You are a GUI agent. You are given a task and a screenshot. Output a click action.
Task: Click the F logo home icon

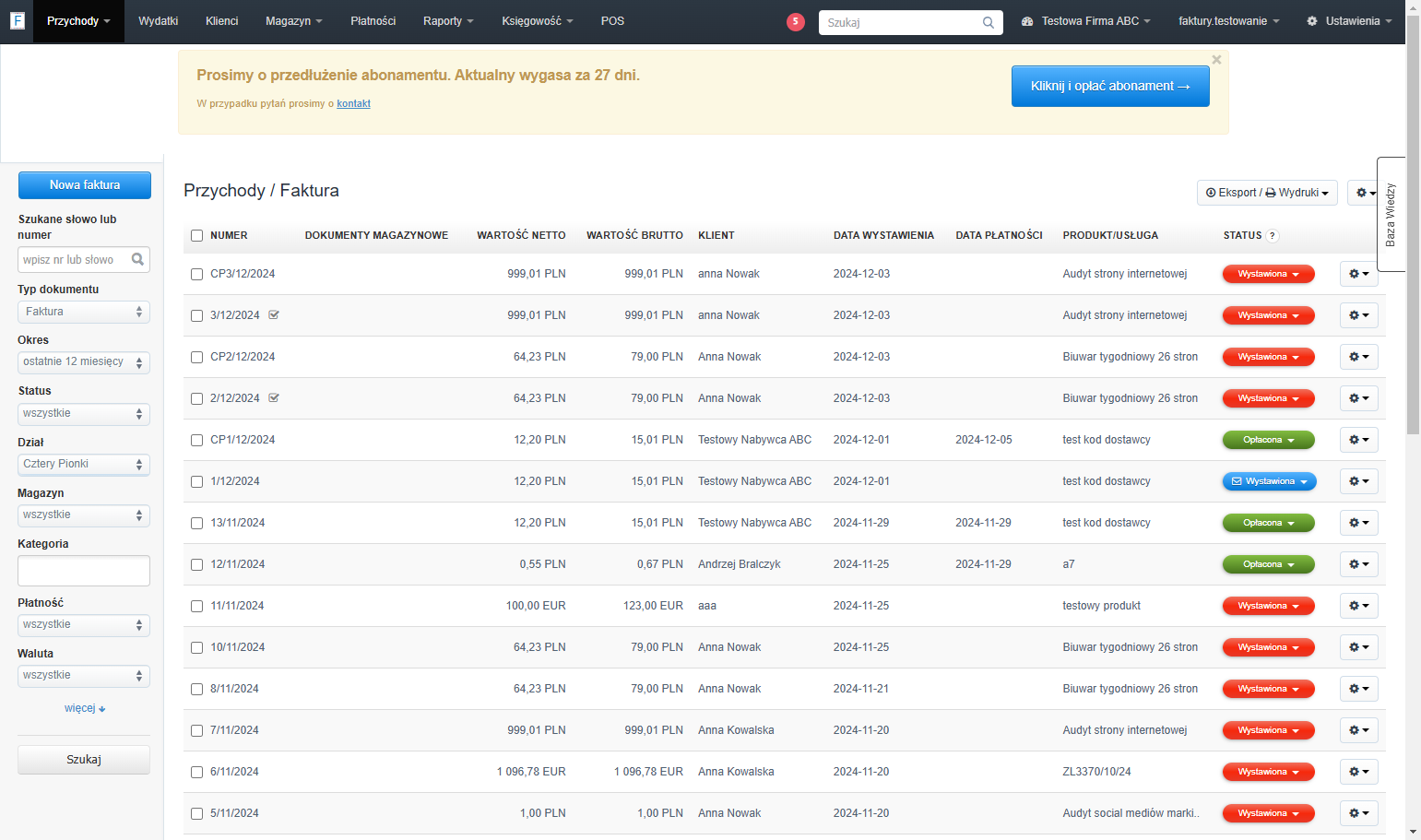(x=17, y=20)
